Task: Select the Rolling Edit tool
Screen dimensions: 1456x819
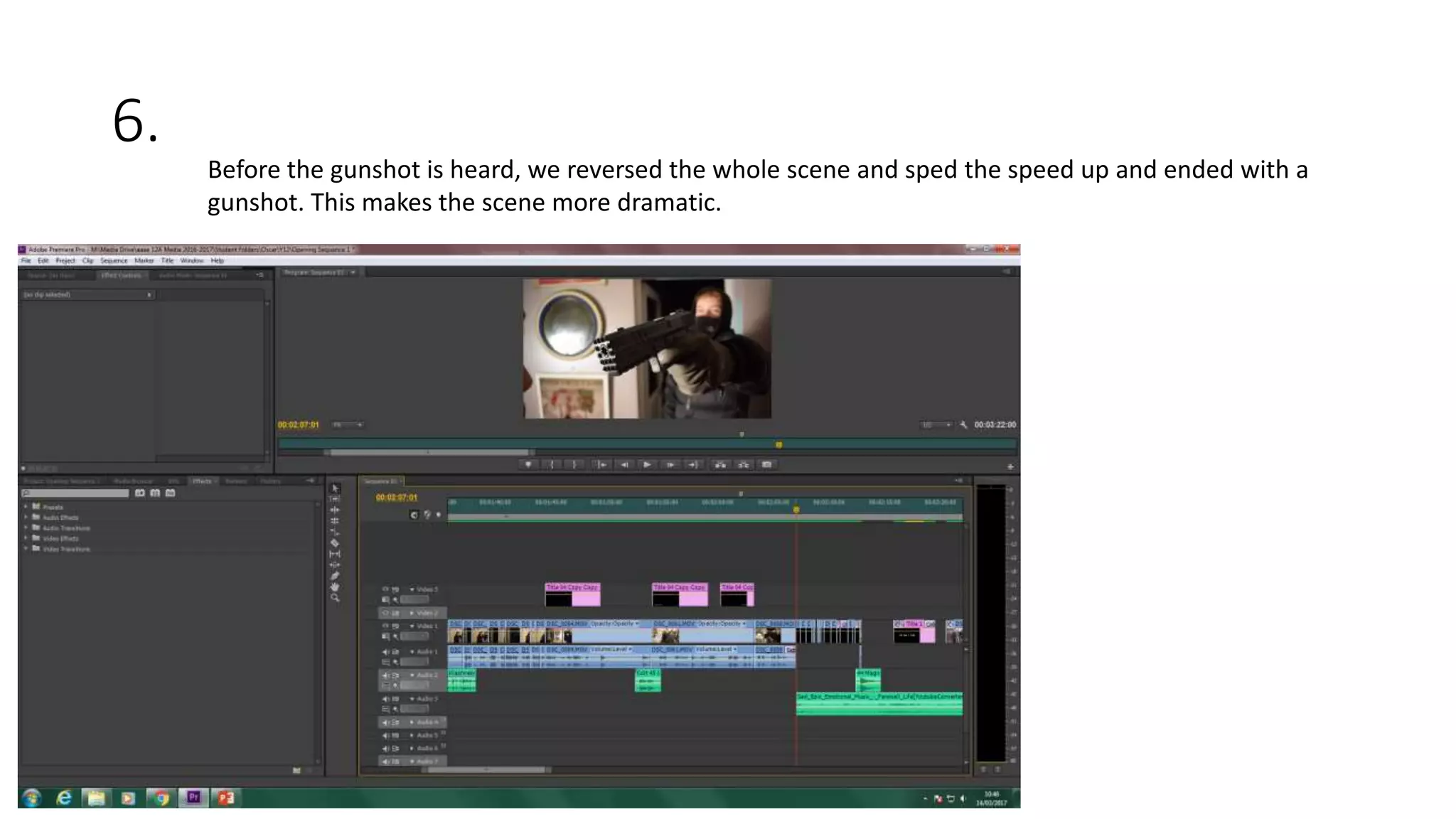Action: [x=336, y=520]
